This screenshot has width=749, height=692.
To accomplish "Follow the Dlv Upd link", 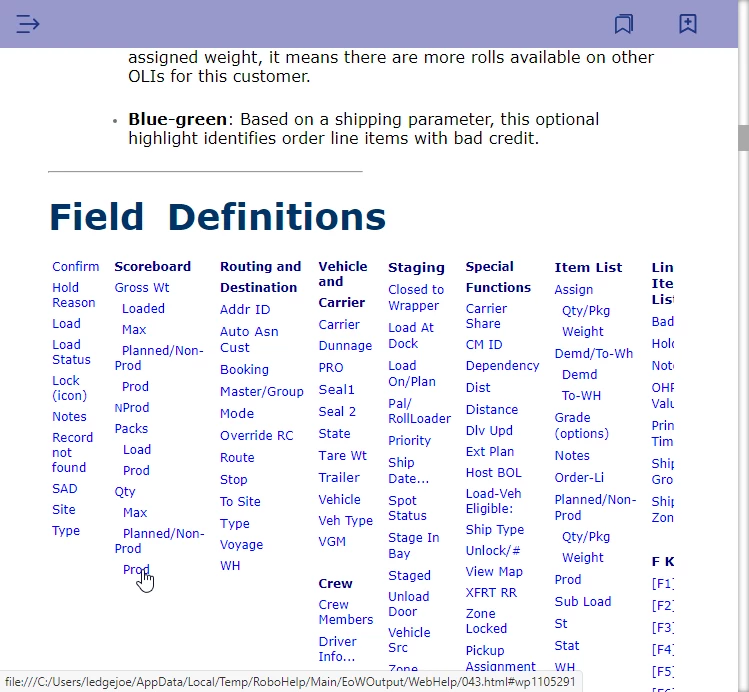I will pos(489,431).
